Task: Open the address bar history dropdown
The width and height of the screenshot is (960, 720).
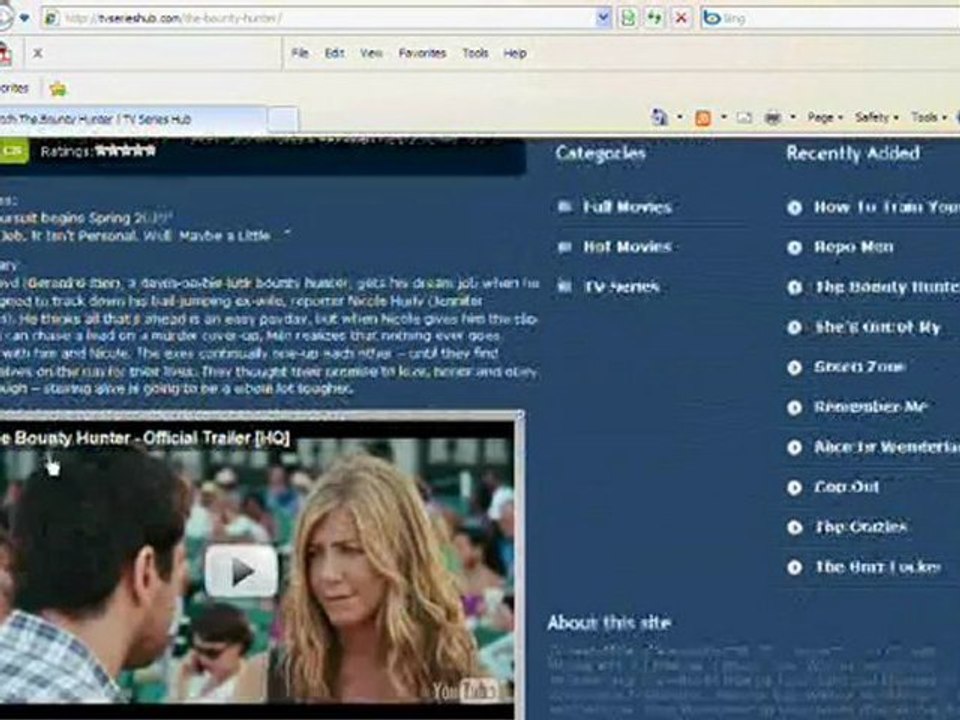Action: point(603,18)
